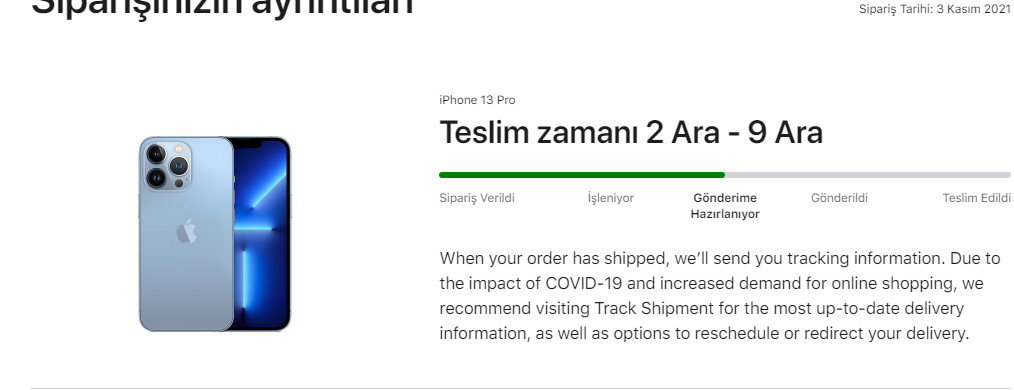The height and width of the screenshot is (390, 1014).
Task: Click the grey unfilled part of progress bar
Action: [868, 175]
